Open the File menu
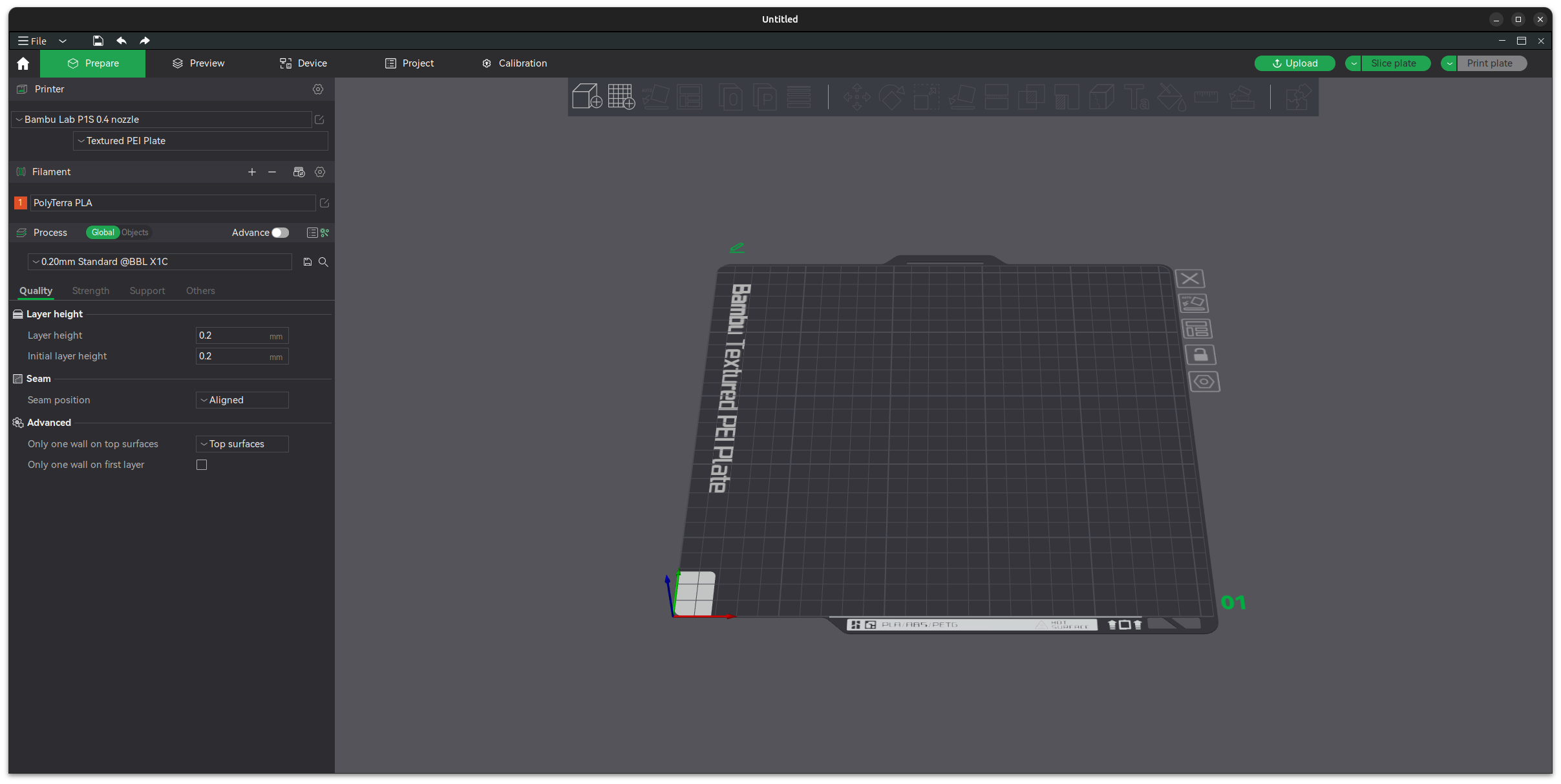Image resolution: width=1561 pixels, height=784 pixels. (32, 41)
